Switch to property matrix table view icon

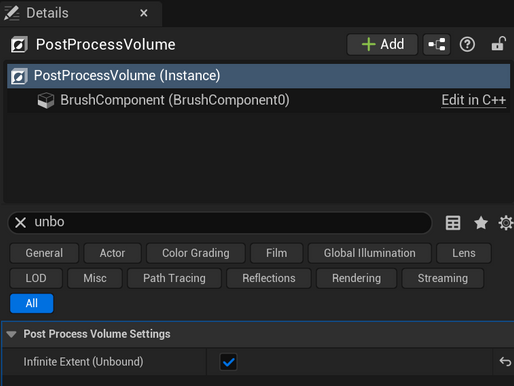coord(453,223)
